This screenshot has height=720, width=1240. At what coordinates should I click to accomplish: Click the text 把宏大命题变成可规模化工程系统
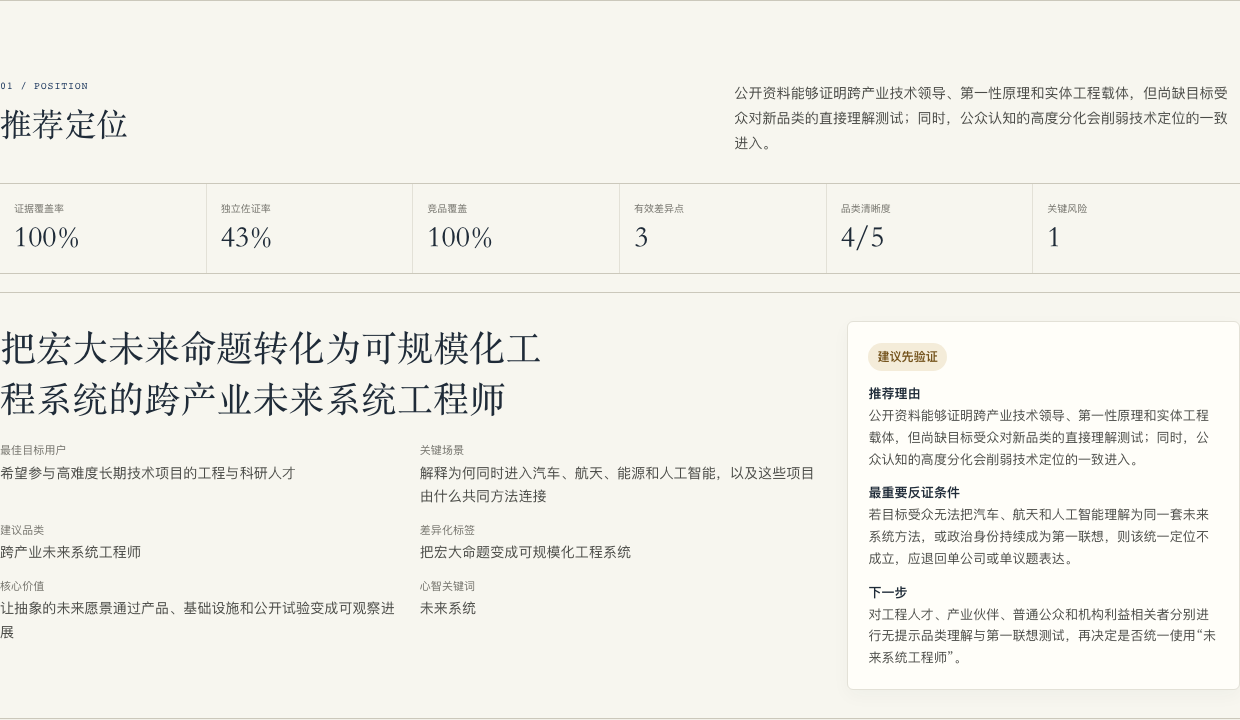[x=525, y=552]
